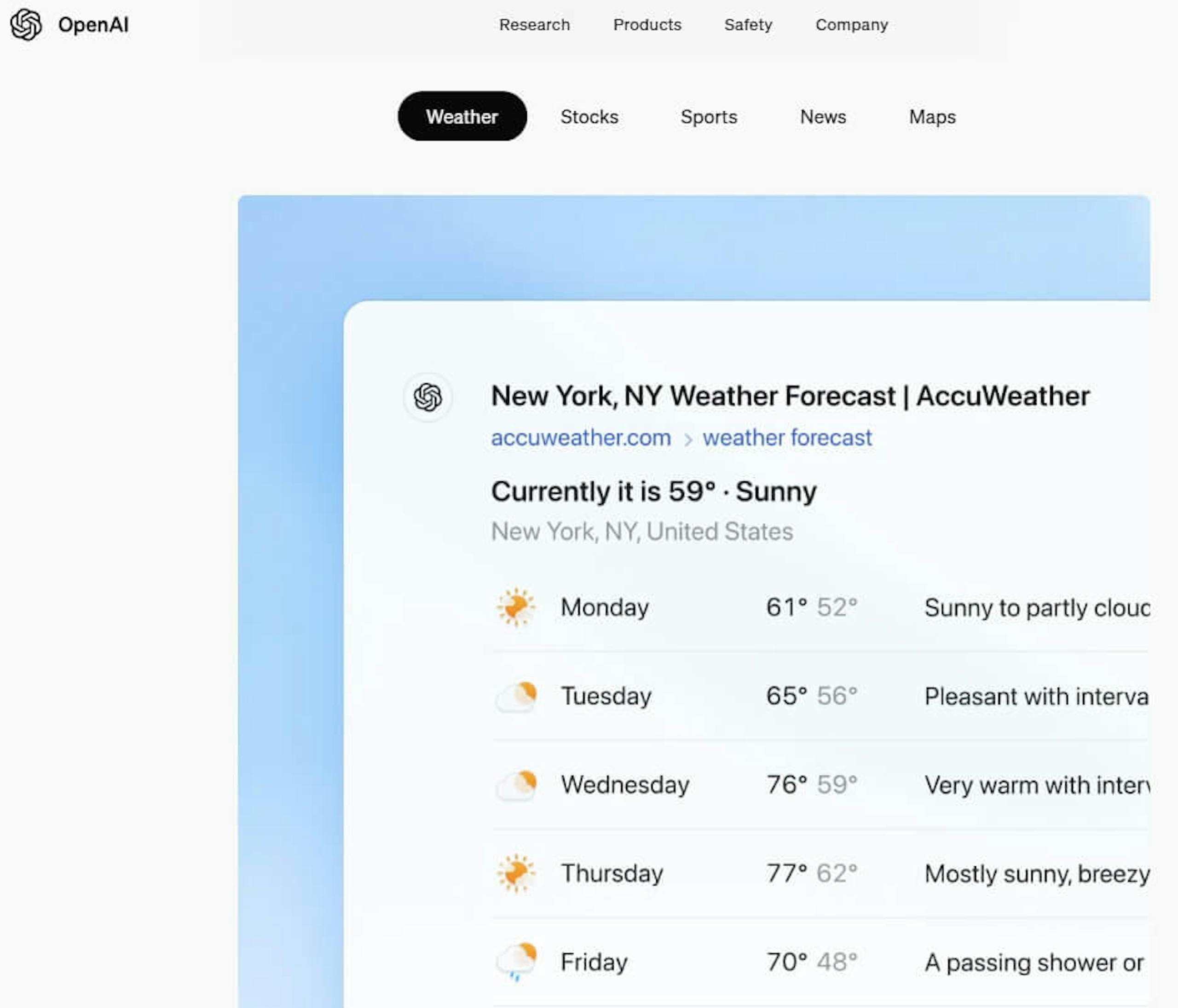
Task: Click 'A passing shower or' description
Action: (x=1034, y=962)
